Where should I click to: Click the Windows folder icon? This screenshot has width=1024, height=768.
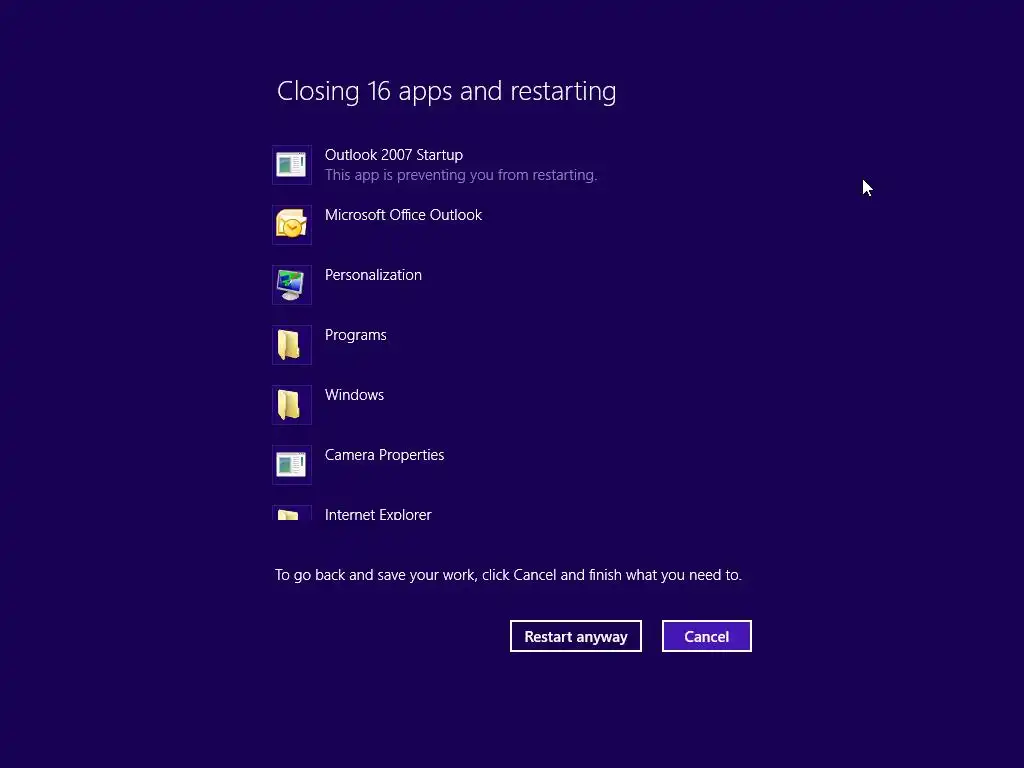click(x=292, y=405)
